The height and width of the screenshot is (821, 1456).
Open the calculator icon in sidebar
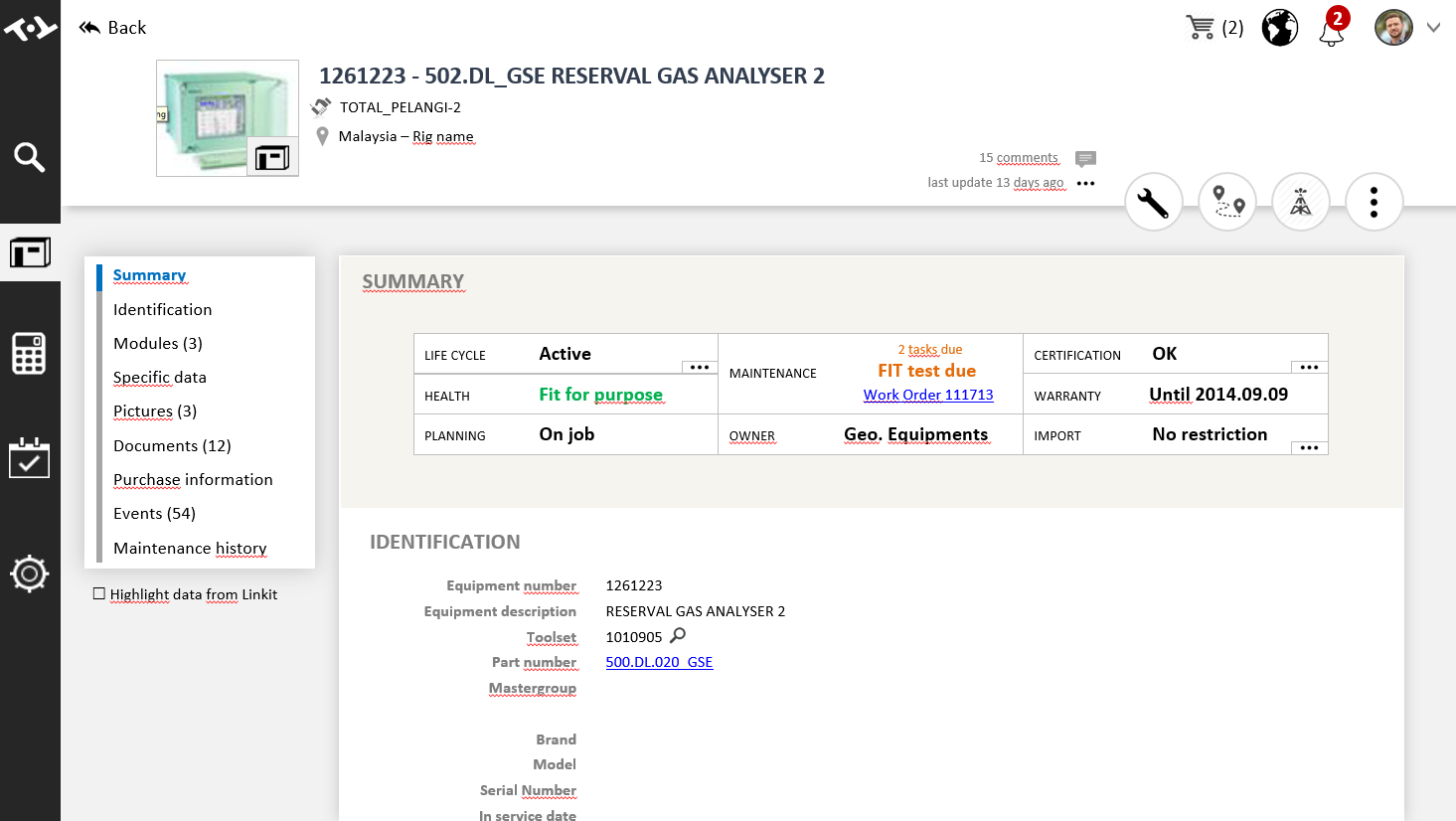click(x=29, y=354)
